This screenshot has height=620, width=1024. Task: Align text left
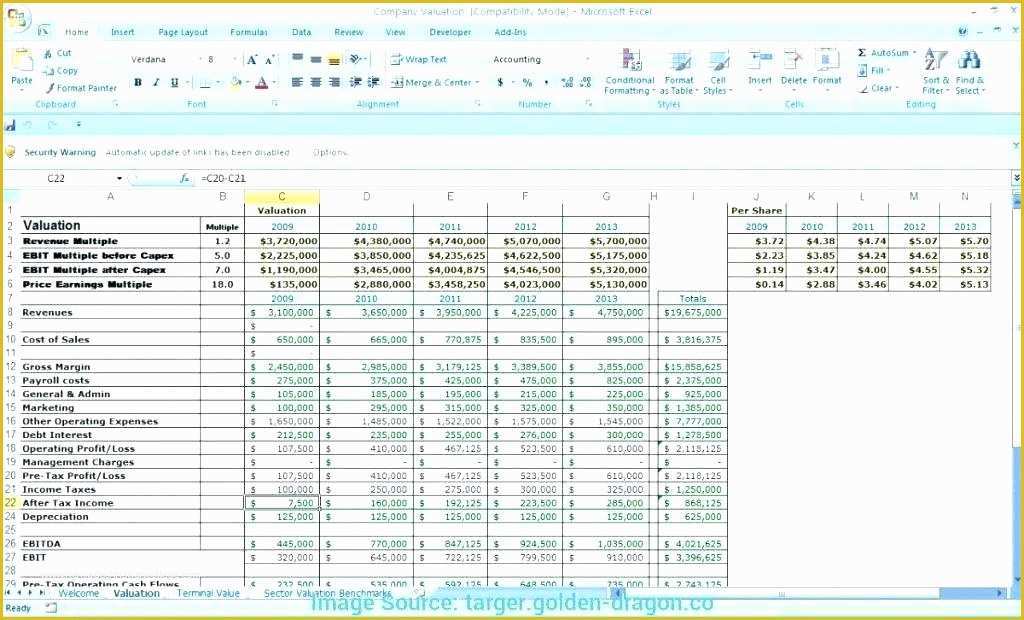click(298, 82)
